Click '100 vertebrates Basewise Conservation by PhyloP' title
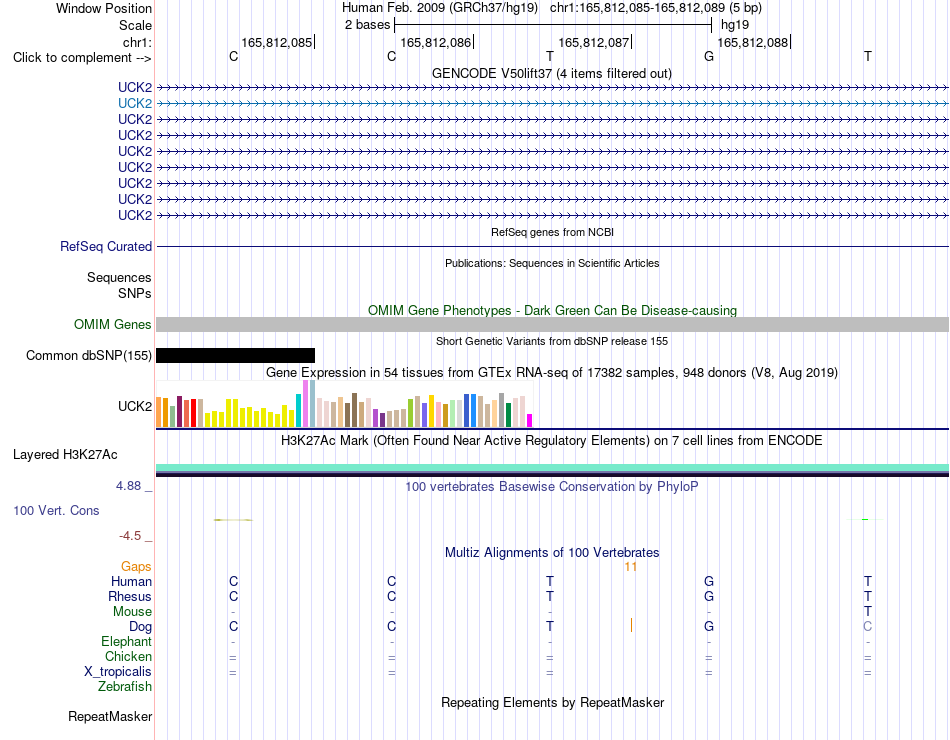The height and width of the screenshot is (740, 950). 551,486
